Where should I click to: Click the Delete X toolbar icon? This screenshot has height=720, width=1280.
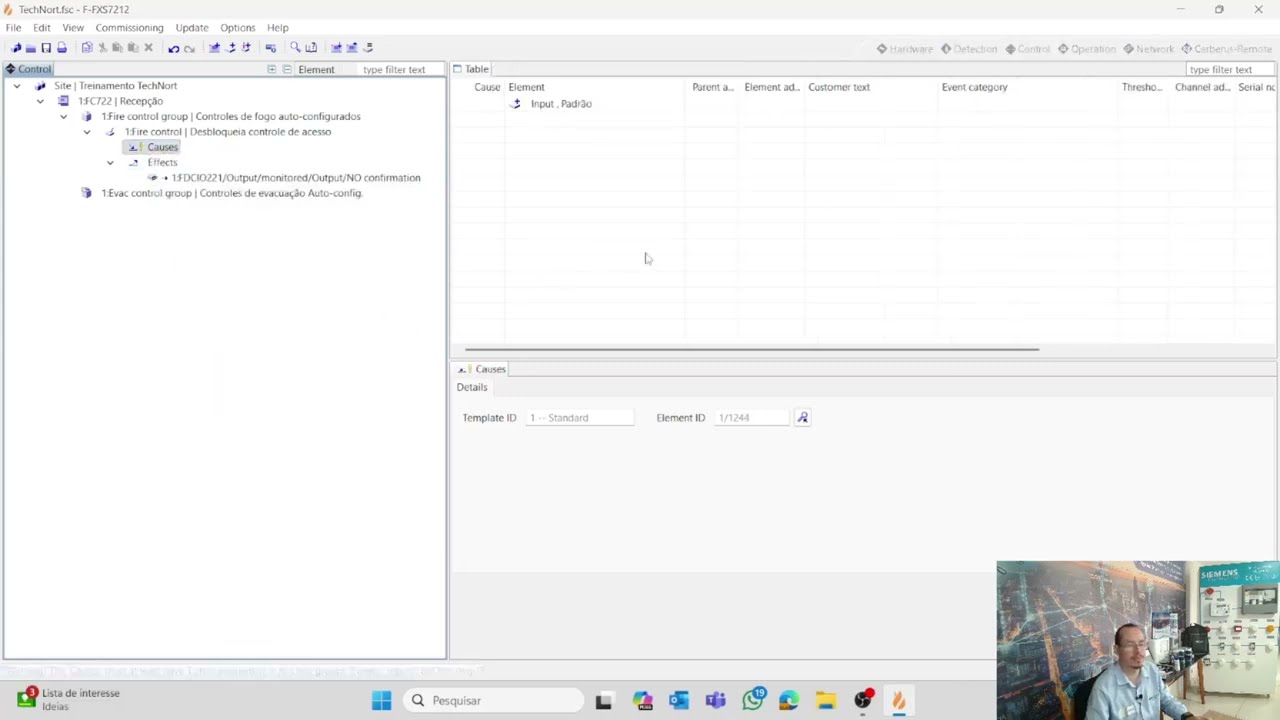pyautogui.click(x=148, y=48)
